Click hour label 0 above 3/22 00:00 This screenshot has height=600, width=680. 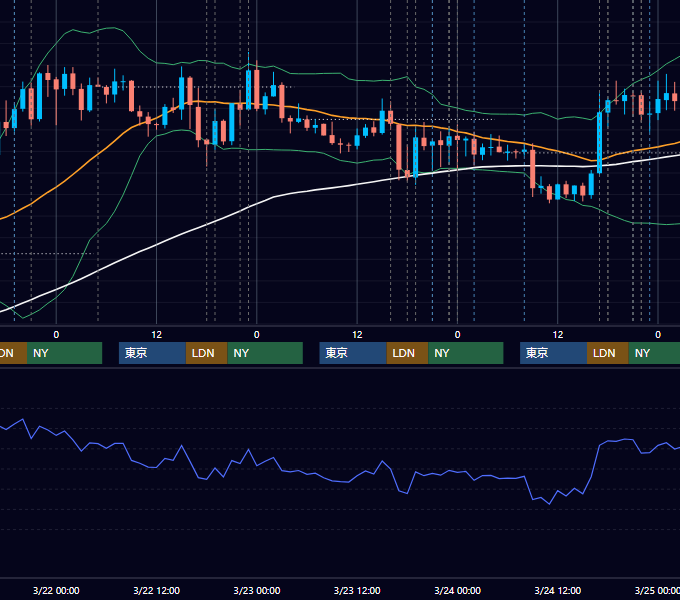(56, 335)
